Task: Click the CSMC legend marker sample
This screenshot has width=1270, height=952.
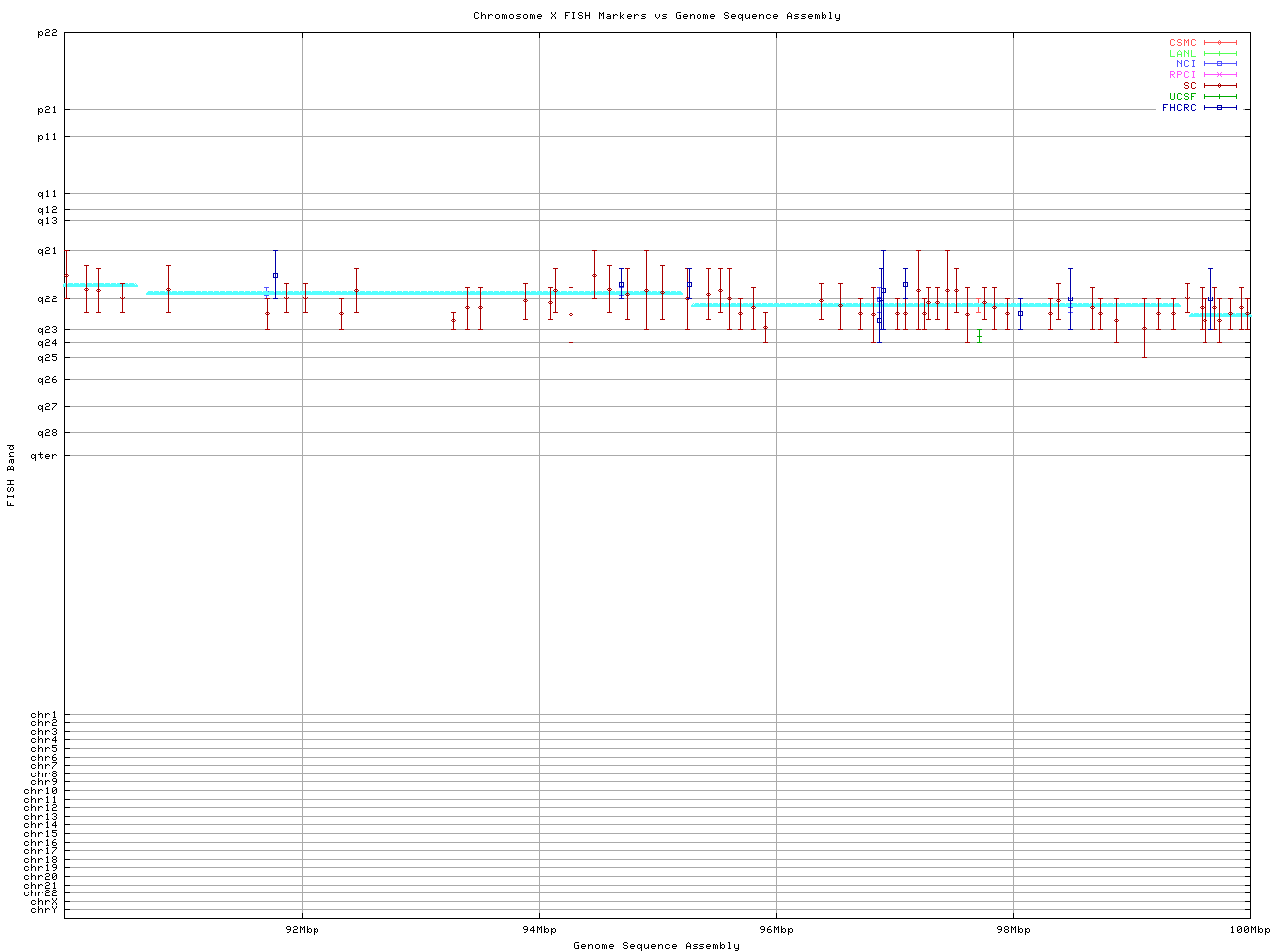Action: pyautogui.click(x=1219, y=43)
